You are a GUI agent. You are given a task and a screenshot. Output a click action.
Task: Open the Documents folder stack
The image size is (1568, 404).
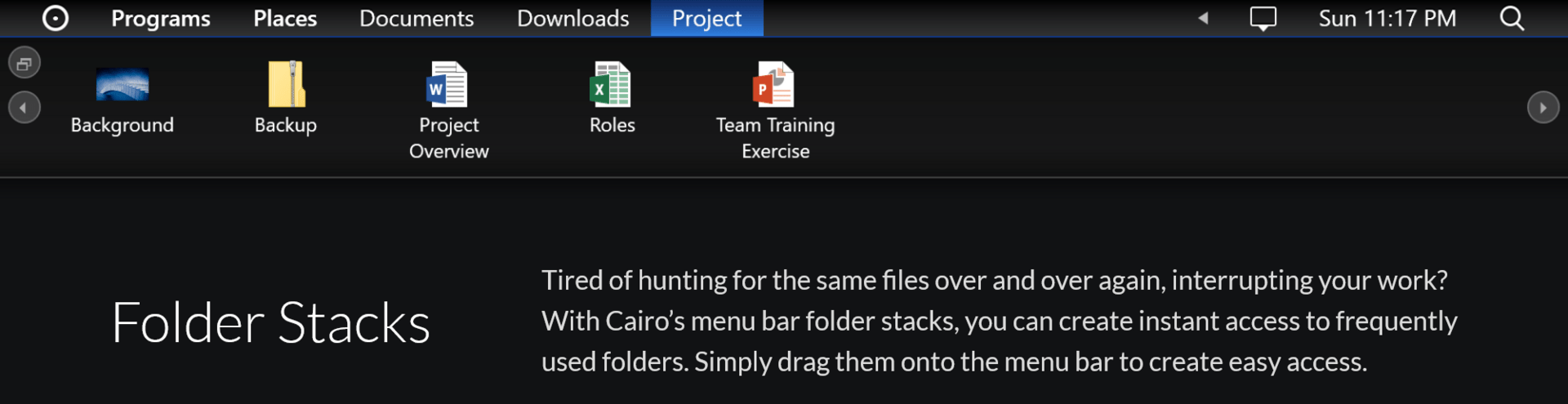click(x=416, y=18)
